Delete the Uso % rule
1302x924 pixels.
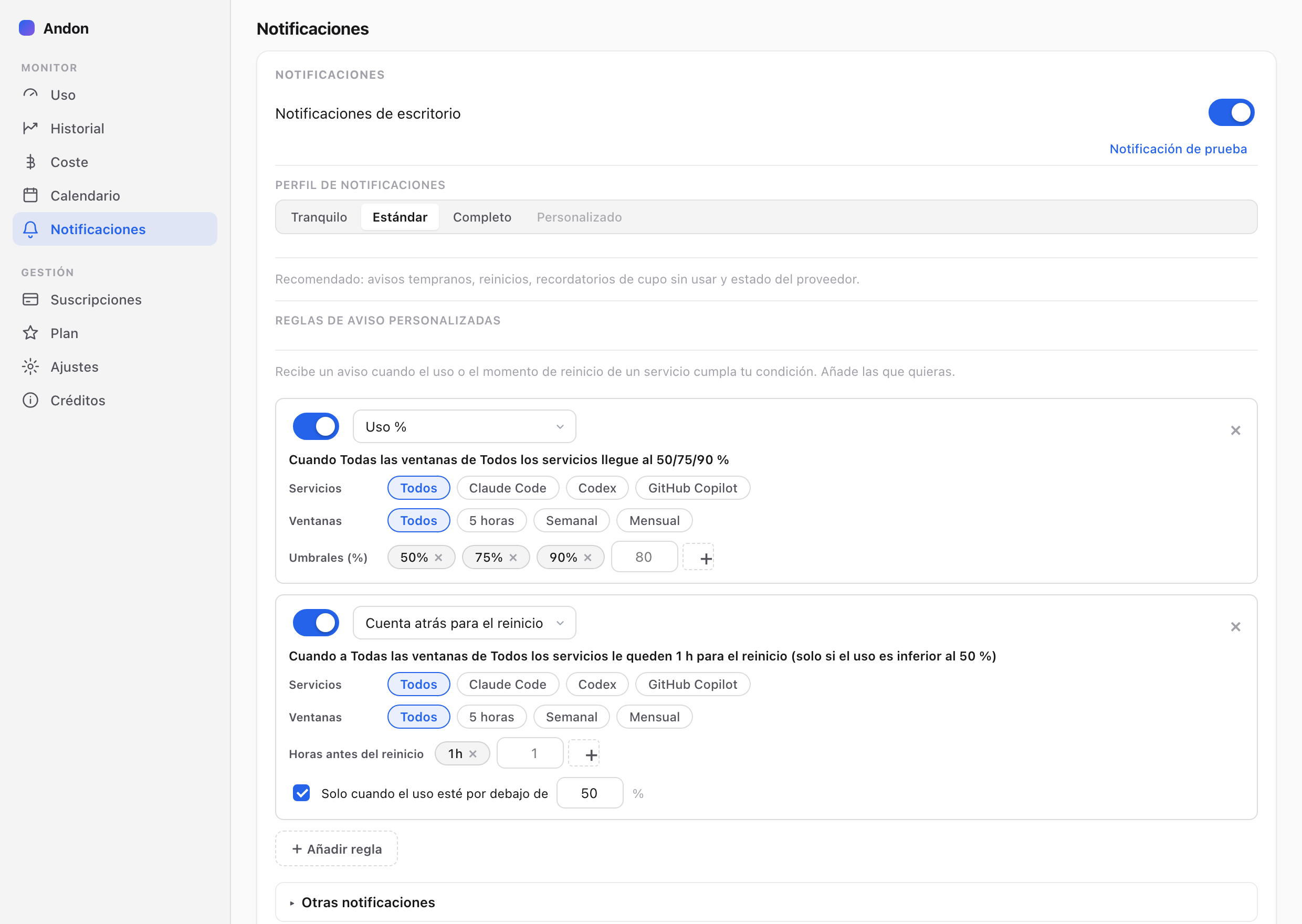(1235, 430)
